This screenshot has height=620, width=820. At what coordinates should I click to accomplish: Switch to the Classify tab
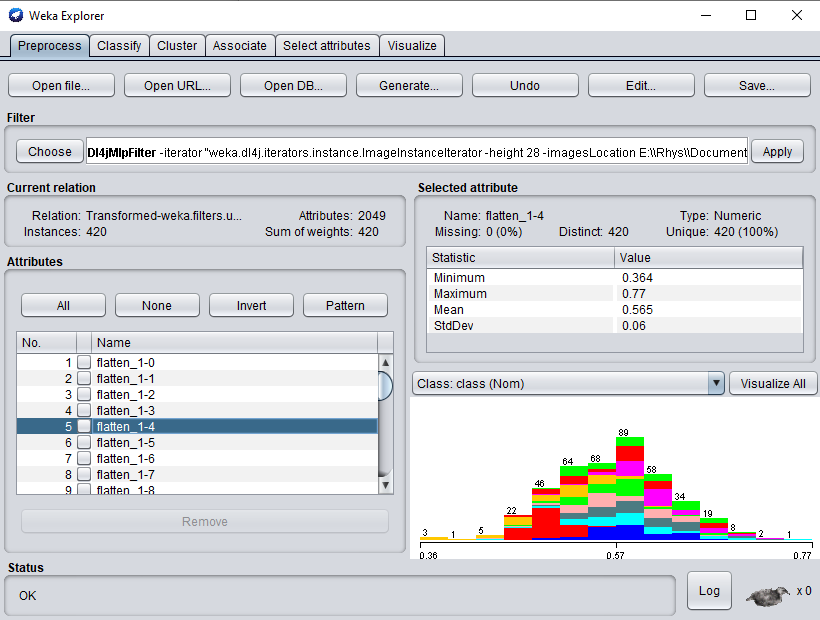119,45
